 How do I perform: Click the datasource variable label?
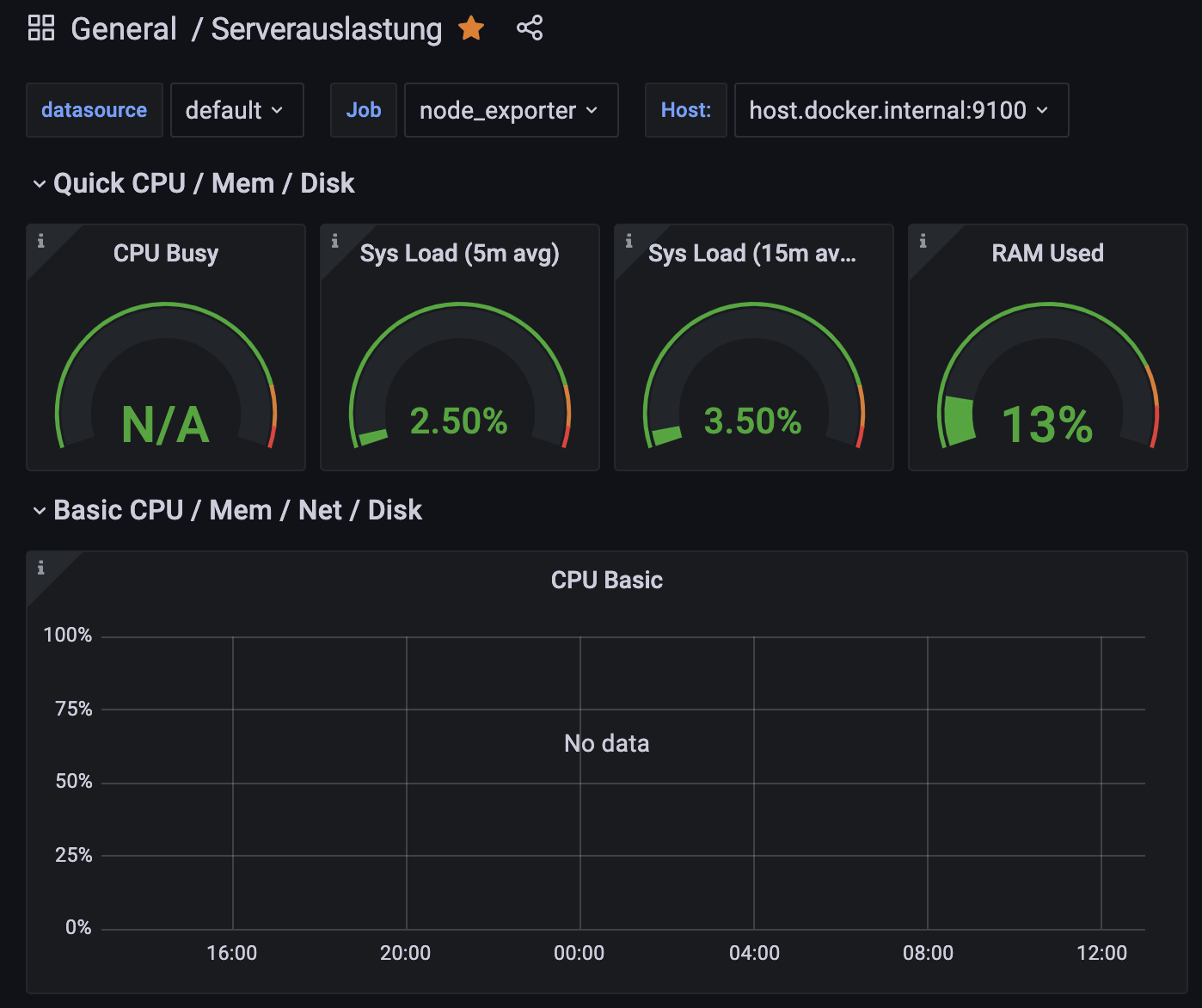click(94, 110)
